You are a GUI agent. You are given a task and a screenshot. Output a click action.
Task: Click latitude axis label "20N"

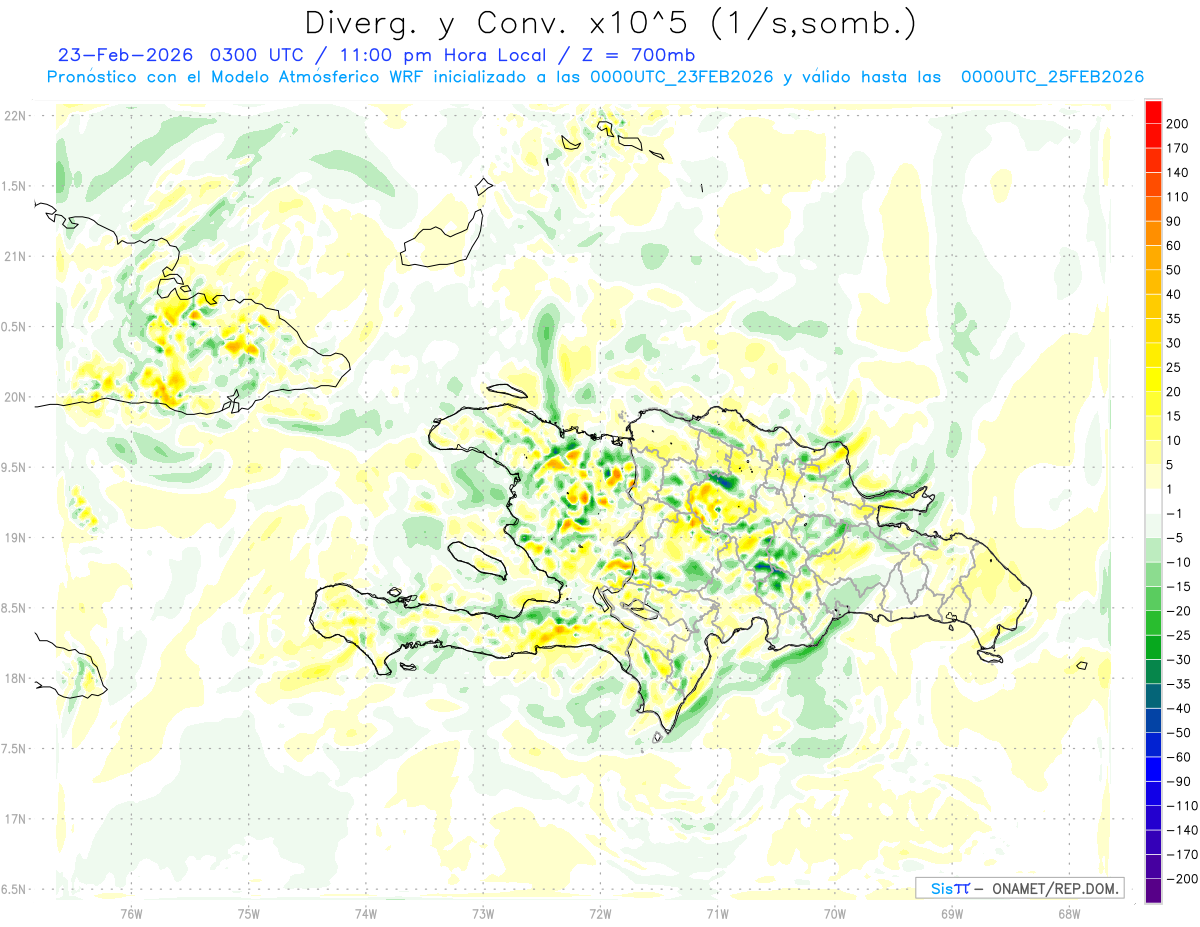click(15, 397)
